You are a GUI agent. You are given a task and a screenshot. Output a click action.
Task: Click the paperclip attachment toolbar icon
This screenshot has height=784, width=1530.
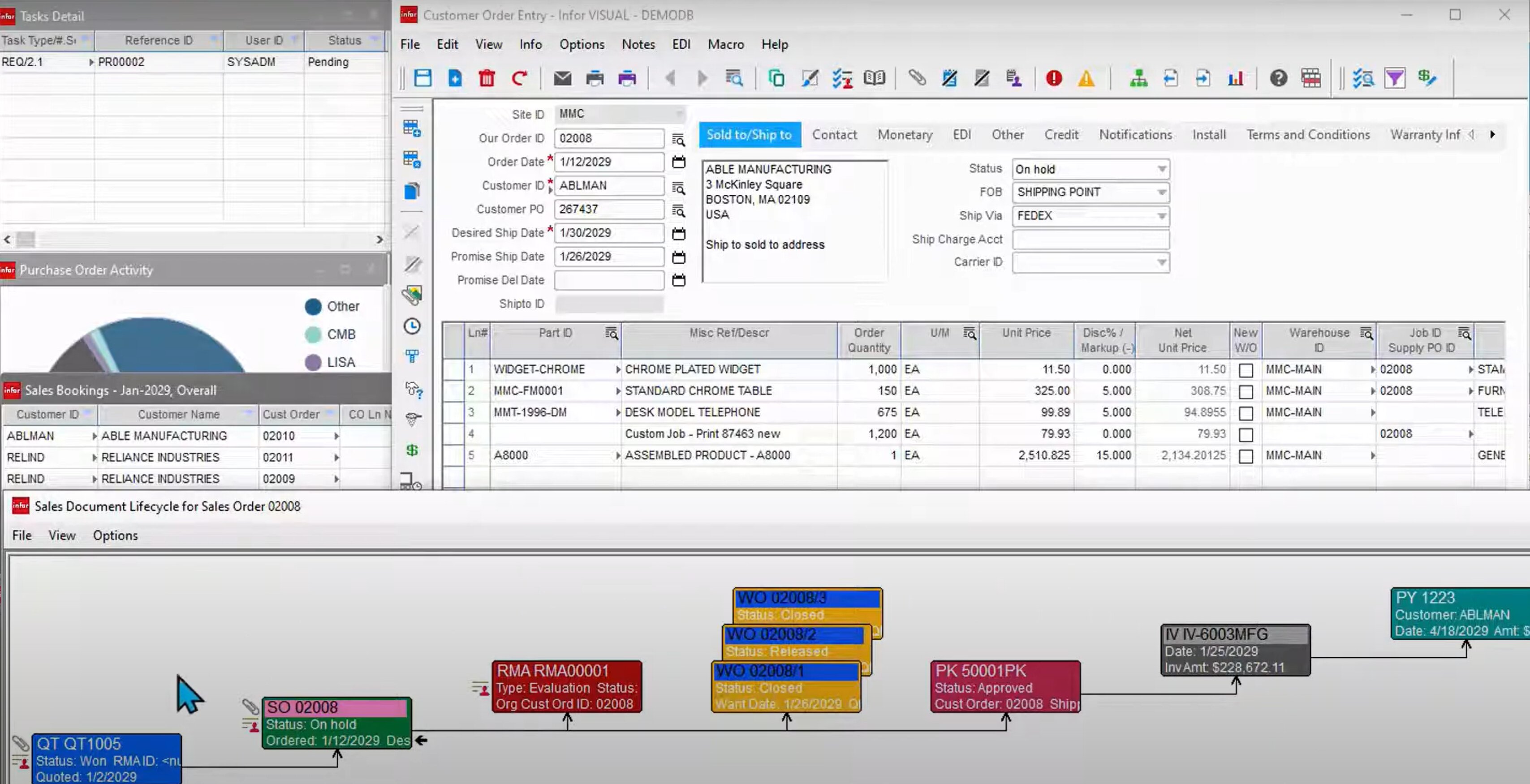coord(917,78)
